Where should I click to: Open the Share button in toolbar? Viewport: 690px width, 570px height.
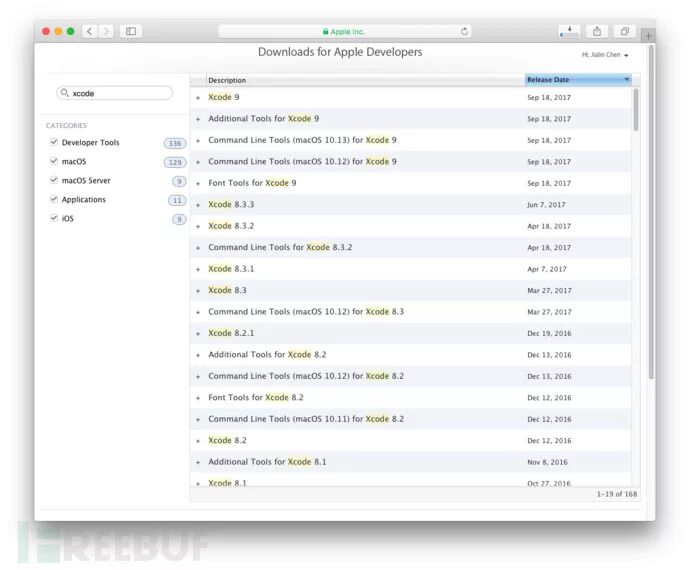(x=597, y=31)
